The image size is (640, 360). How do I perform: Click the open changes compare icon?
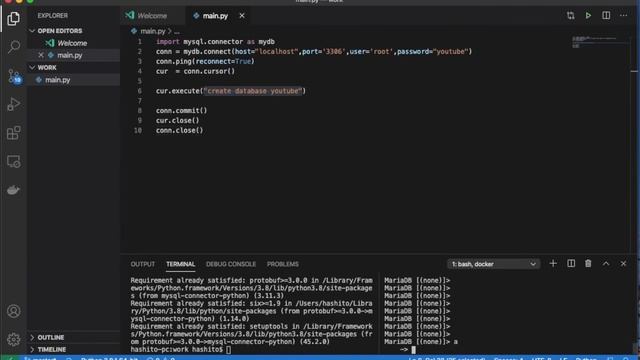pos(570,16)
